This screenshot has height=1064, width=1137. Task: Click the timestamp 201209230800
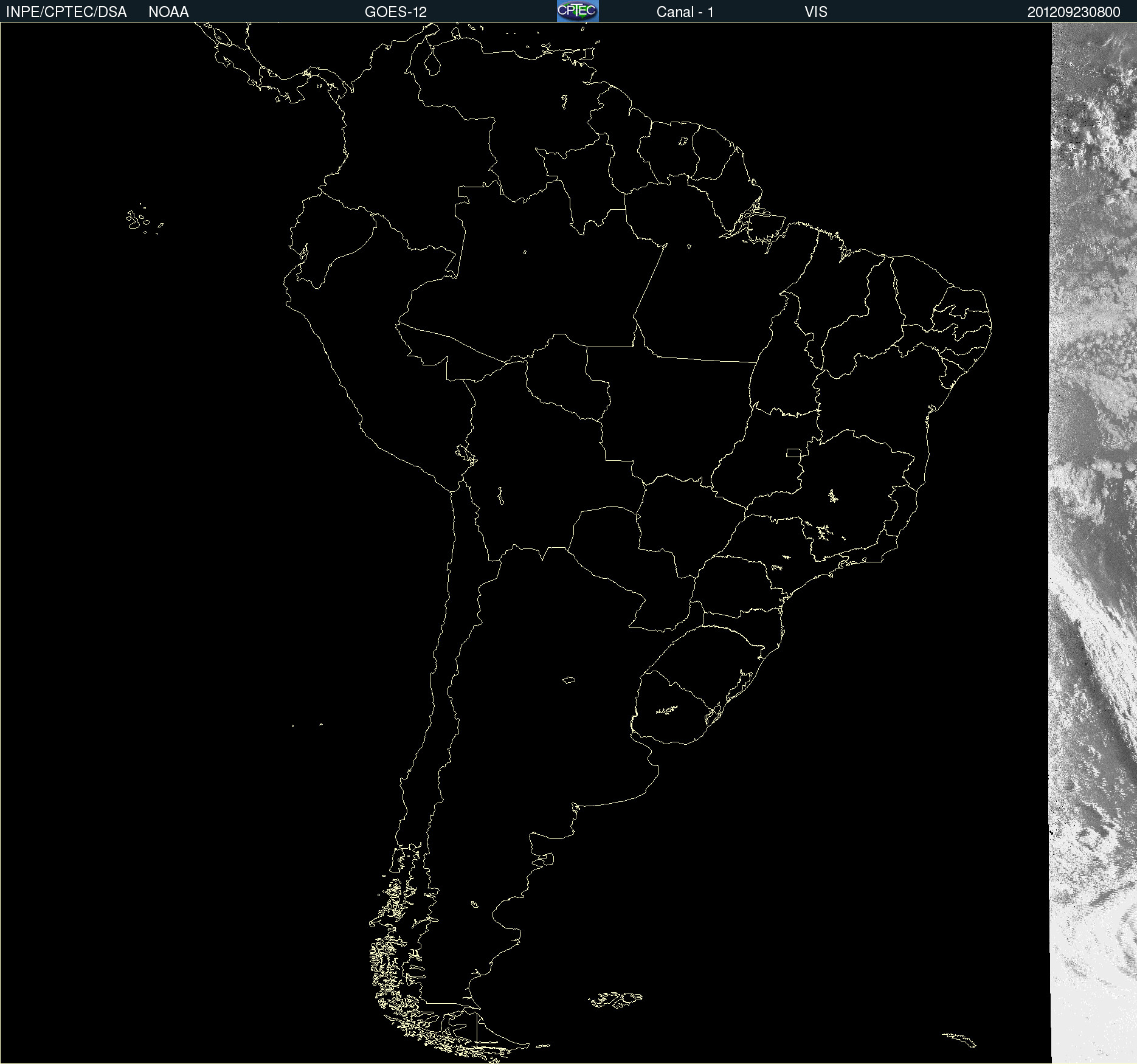pyautogui.click(x=1074, y=12)
